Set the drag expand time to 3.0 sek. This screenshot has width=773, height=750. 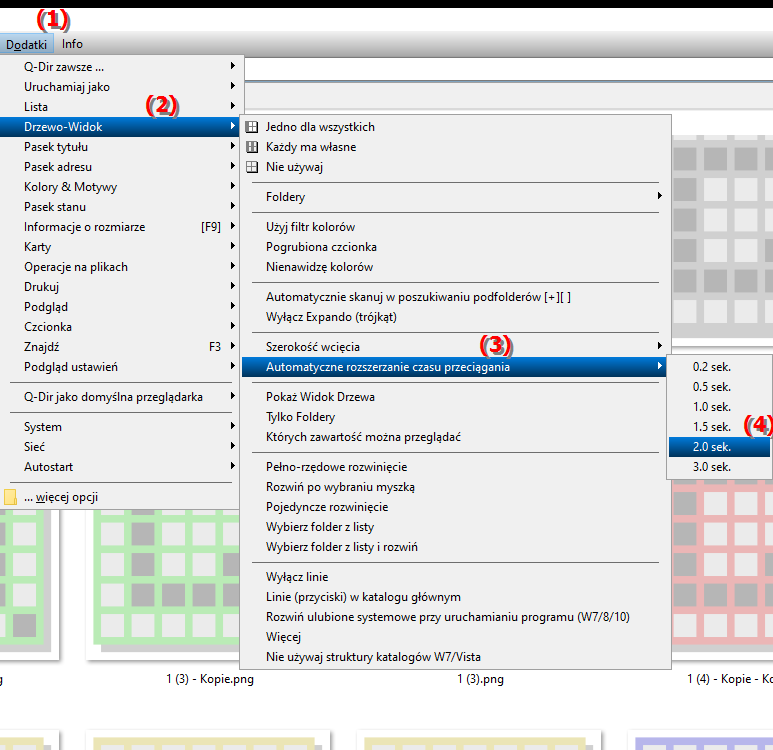[712, 466]
